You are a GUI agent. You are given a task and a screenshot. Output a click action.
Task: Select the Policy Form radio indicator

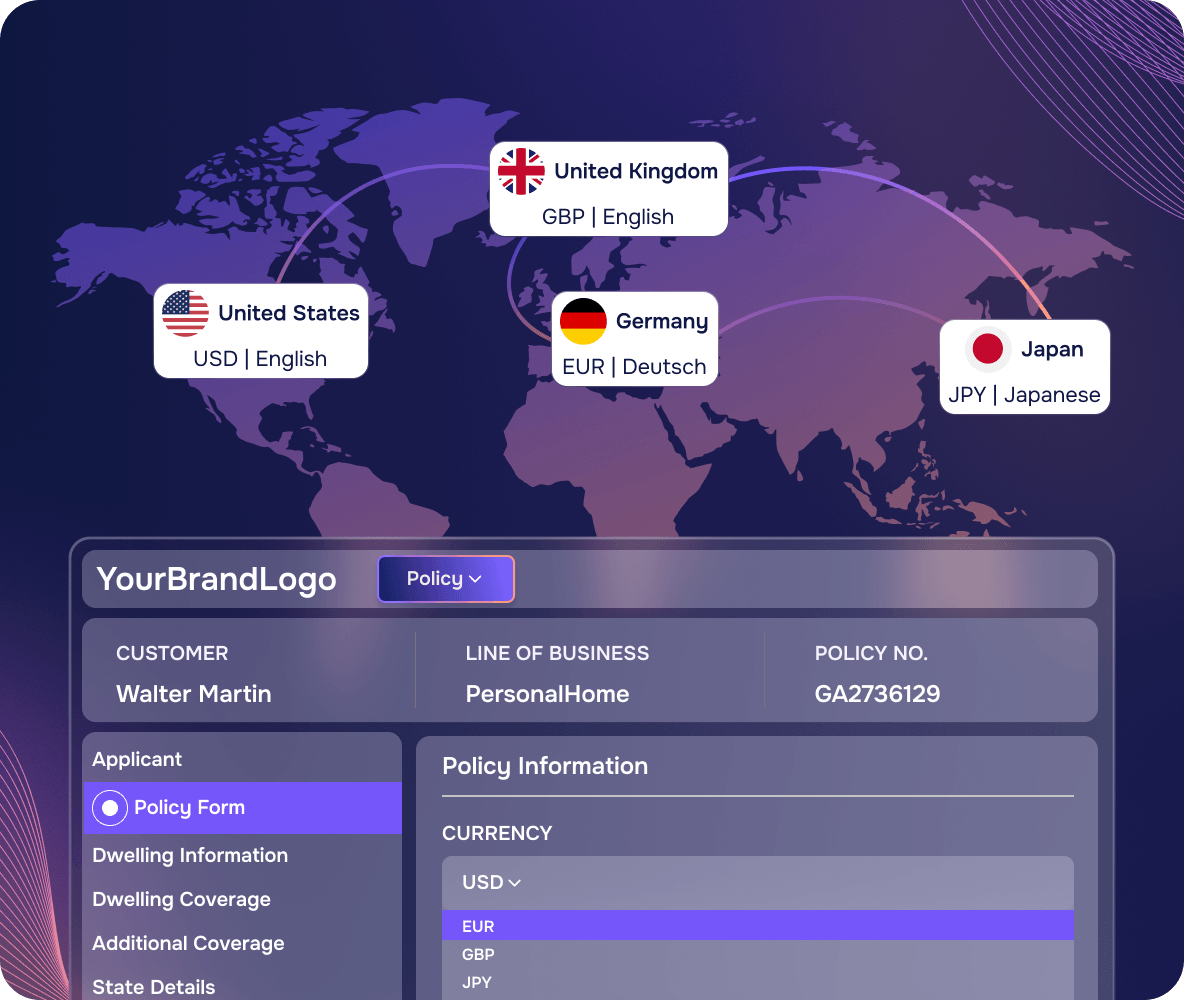(109, 808)
